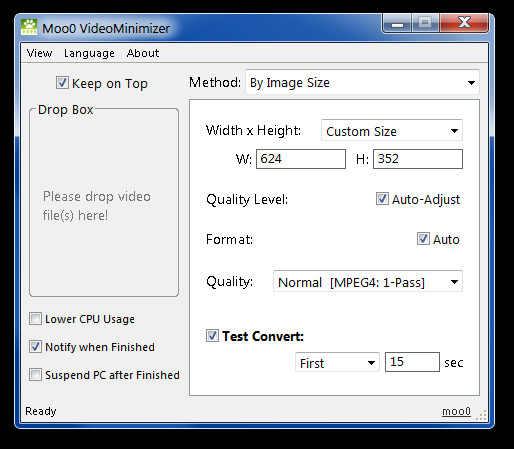The width and height of the screenshot is (514, 449).
Task: Click the Width x Height label
Action: point(253,130)
